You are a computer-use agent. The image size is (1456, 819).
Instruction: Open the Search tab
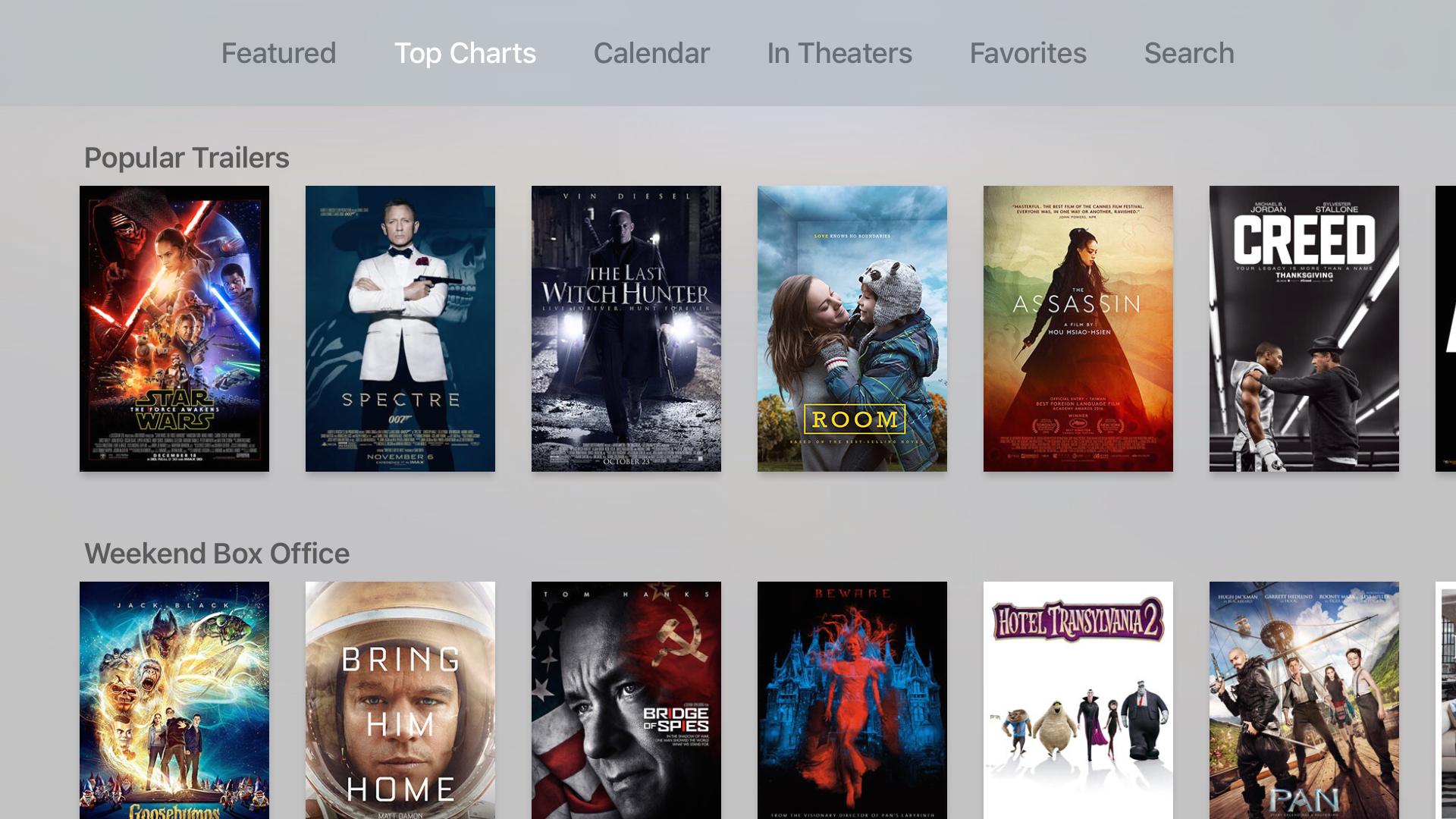[x=1189, y=53]
